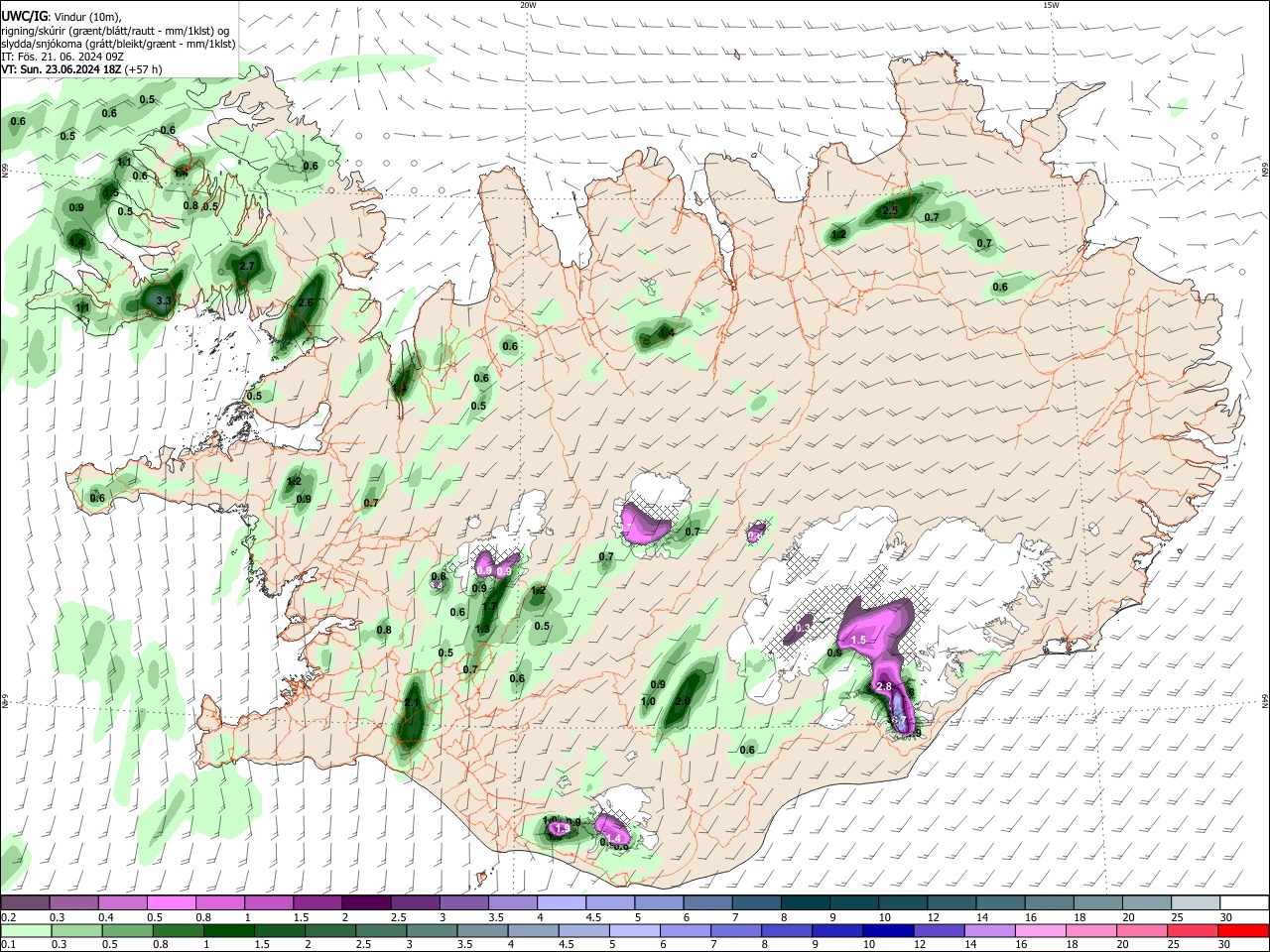This screenshot has width=1270, height=952.
Task: Click the 2.1 rainfall value on the map
Action: pyautogui.click(x=413, y=702)
